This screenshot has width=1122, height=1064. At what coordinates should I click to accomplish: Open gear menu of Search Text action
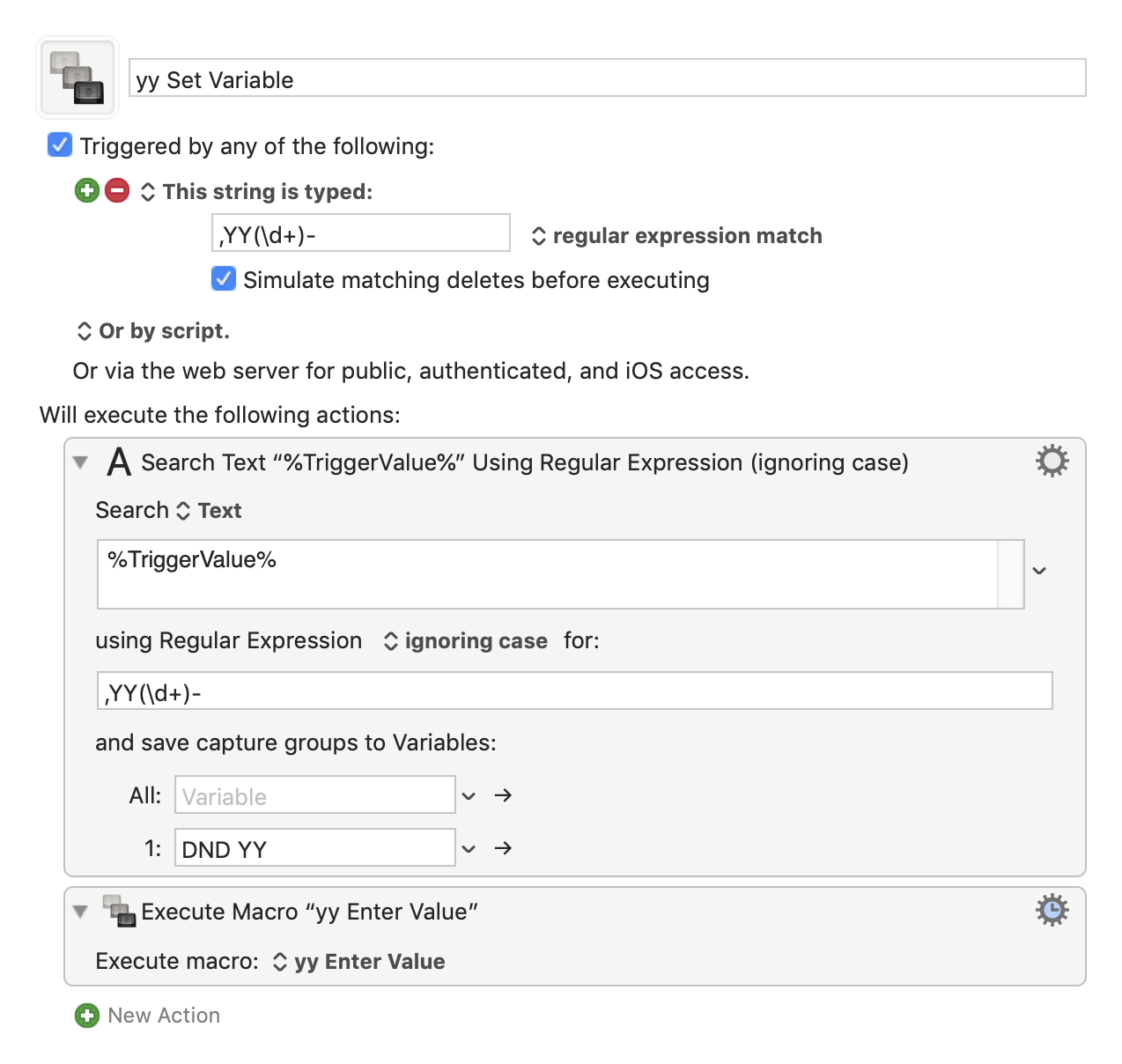(1052, 461)
